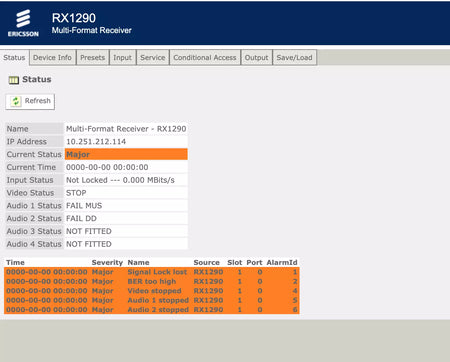Screen dimensions: 450x362
Task: Click the RX1290 product title
Action: [74, 18]
